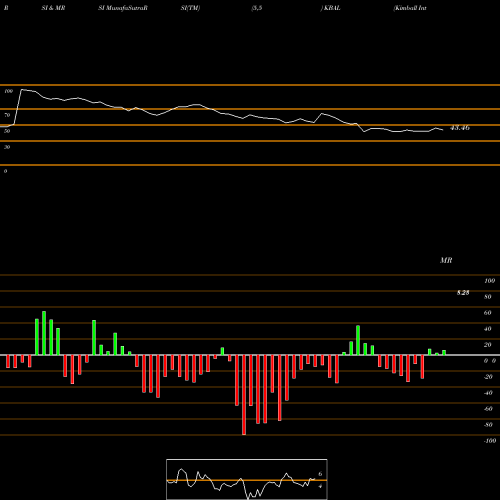This screenshot has width=500, height=500.
Task: Click the 'Kimball Int' company name text
Action: 410,8
